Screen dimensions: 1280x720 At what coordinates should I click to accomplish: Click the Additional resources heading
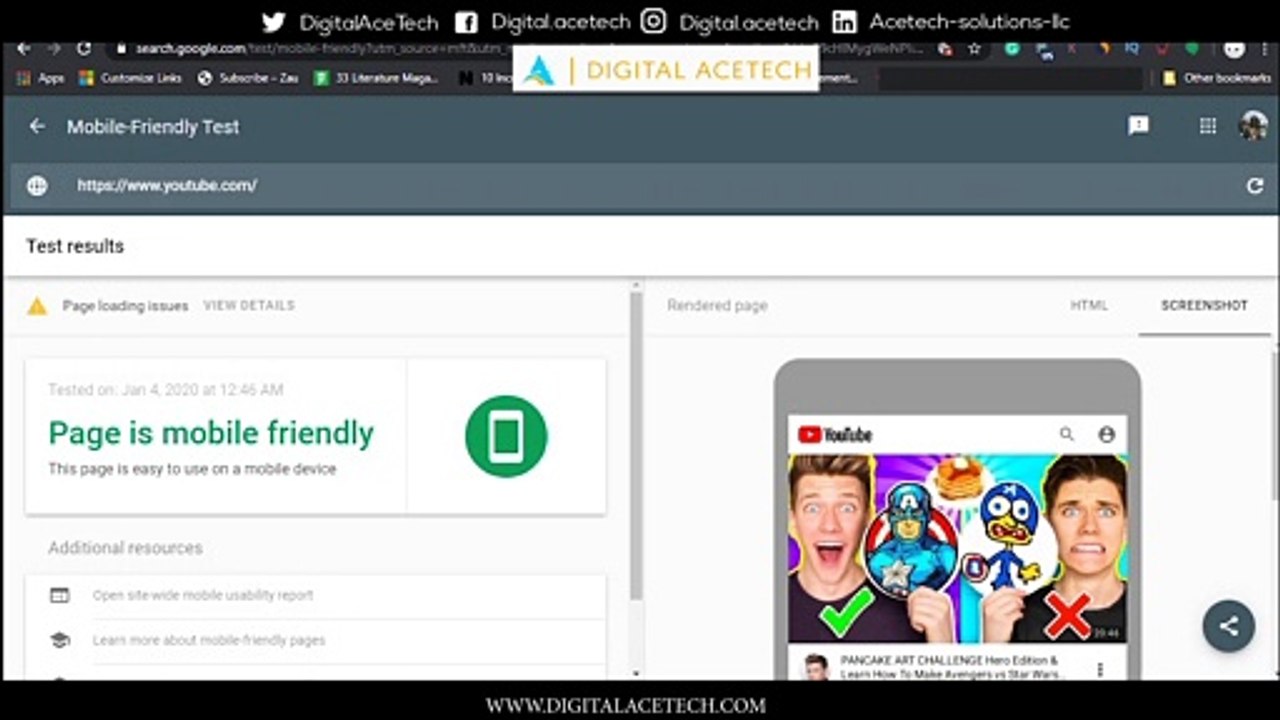click(x=125, y=548)
